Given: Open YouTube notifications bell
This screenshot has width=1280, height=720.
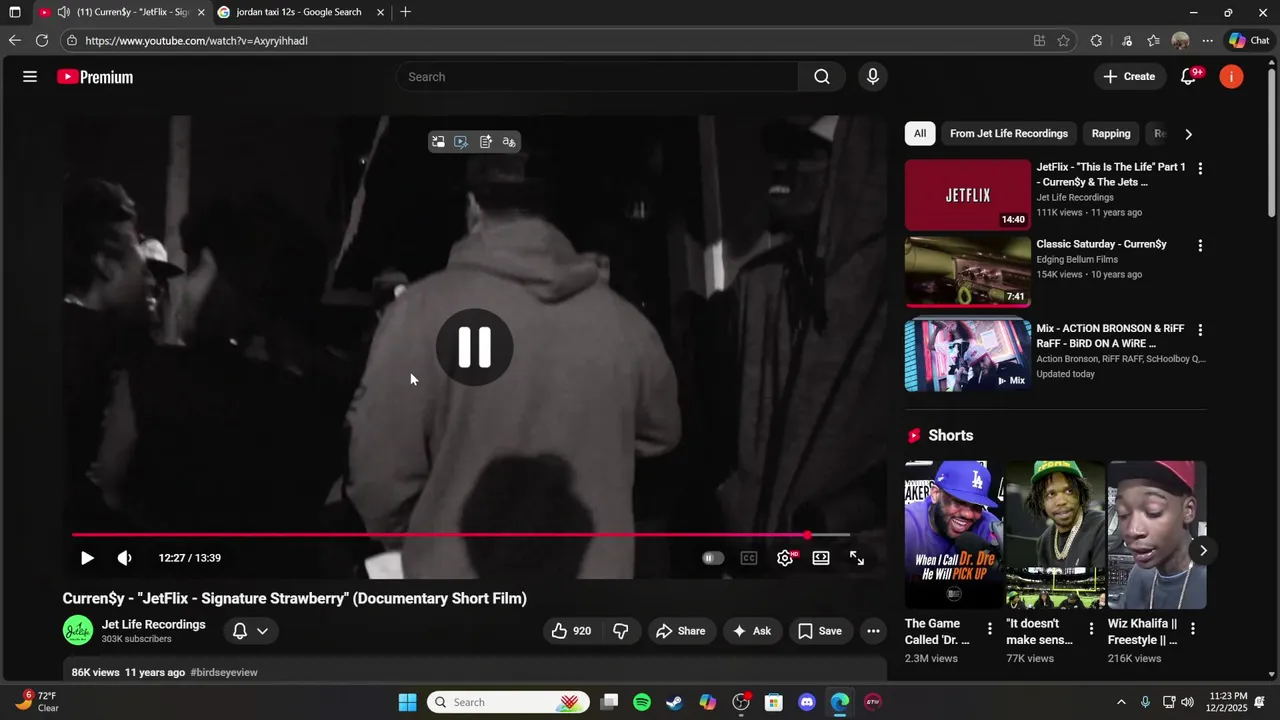Looking at the screenshot, I should [1189, 77].
